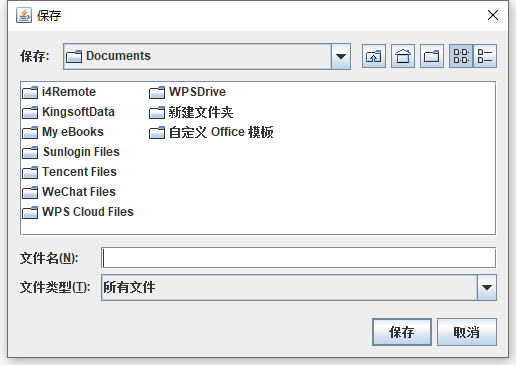This screenshot has height=365, width=516.
Task: Click the My eBooks folder name
Action: point(73,132)
